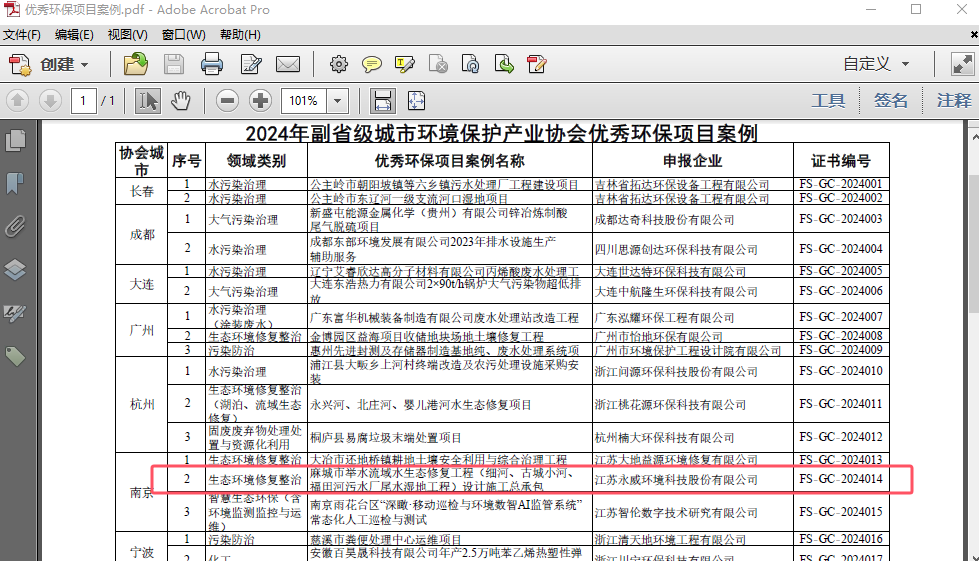Expand the zoom percentage dropdown arrow
This screenshot has height=561, width=979.
337,100
